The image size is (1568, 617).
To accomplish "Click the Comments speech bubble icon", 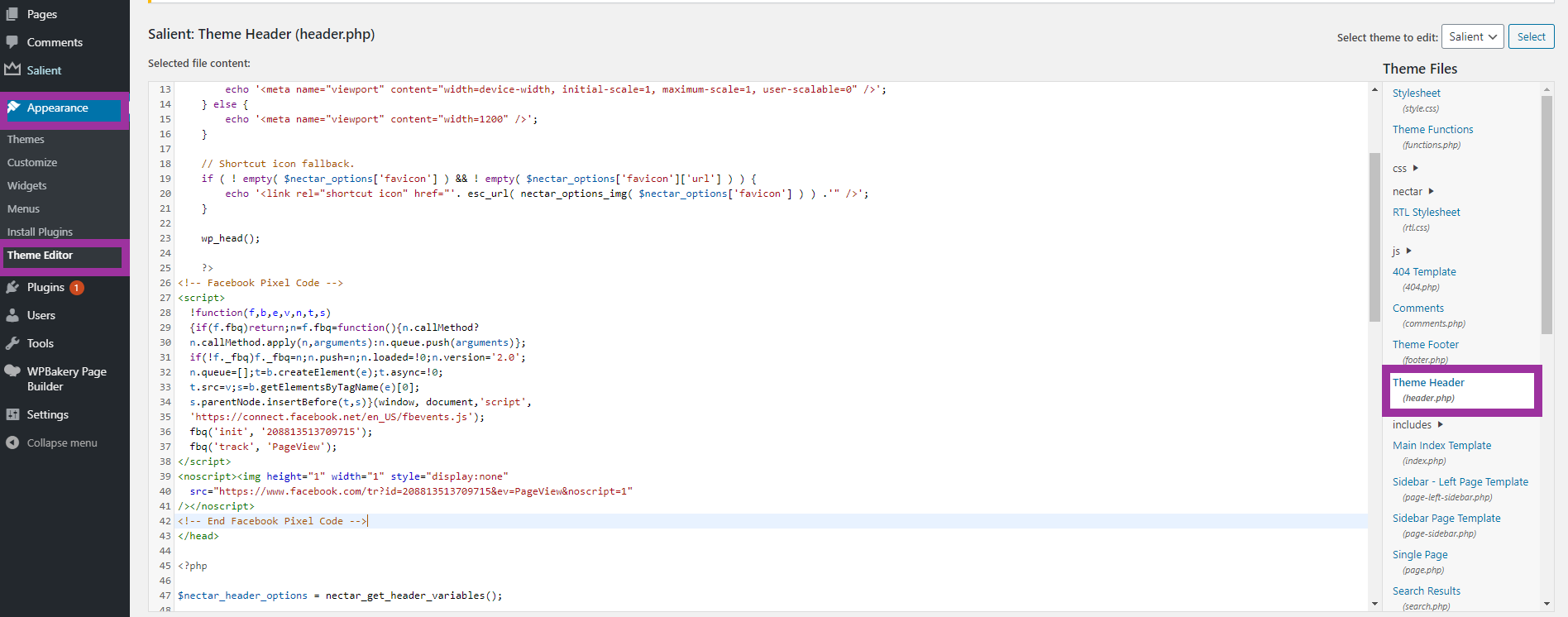I will pos(12,42).
